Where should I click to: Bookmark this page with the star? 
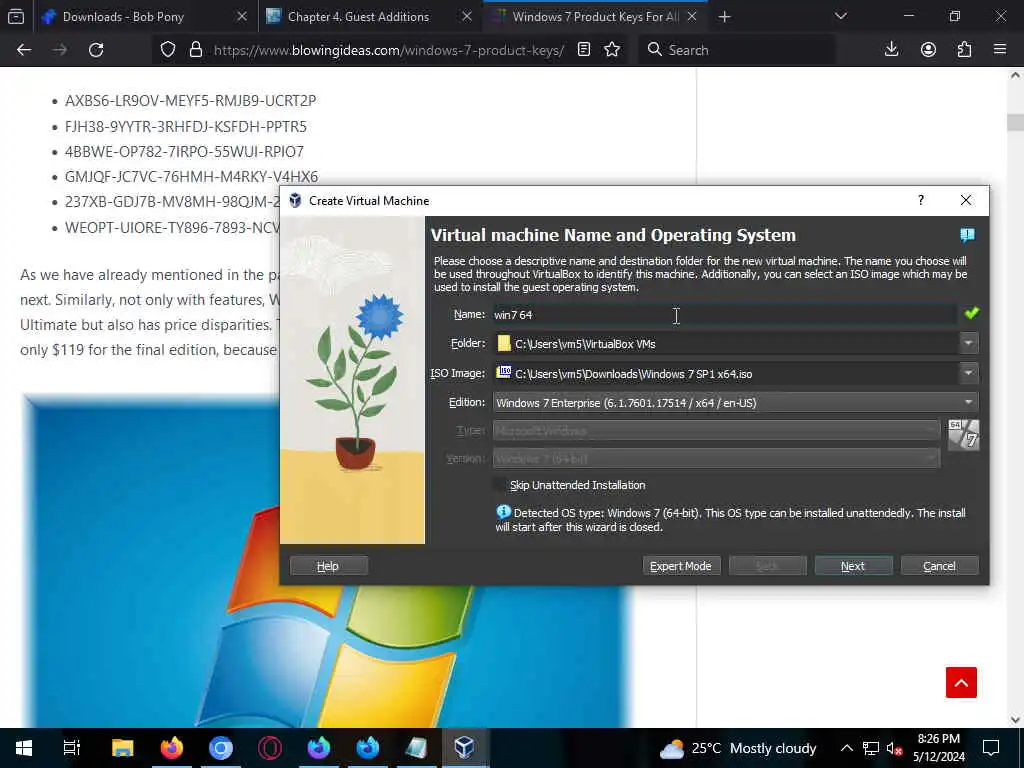click(612, 50)
